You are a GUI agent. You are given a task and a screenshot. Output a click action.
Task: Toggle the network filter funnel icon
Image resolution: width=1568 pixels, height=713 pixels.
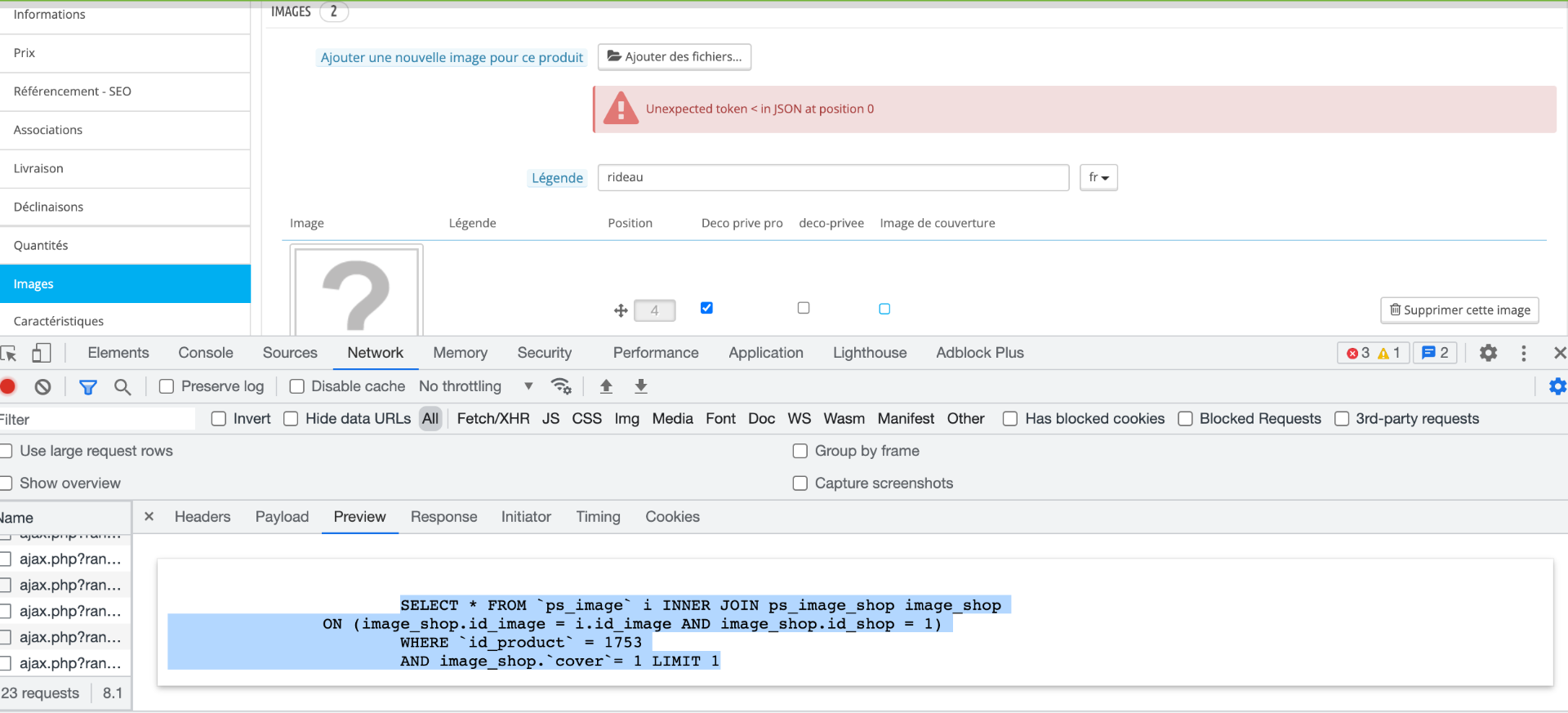coord(88,386)
